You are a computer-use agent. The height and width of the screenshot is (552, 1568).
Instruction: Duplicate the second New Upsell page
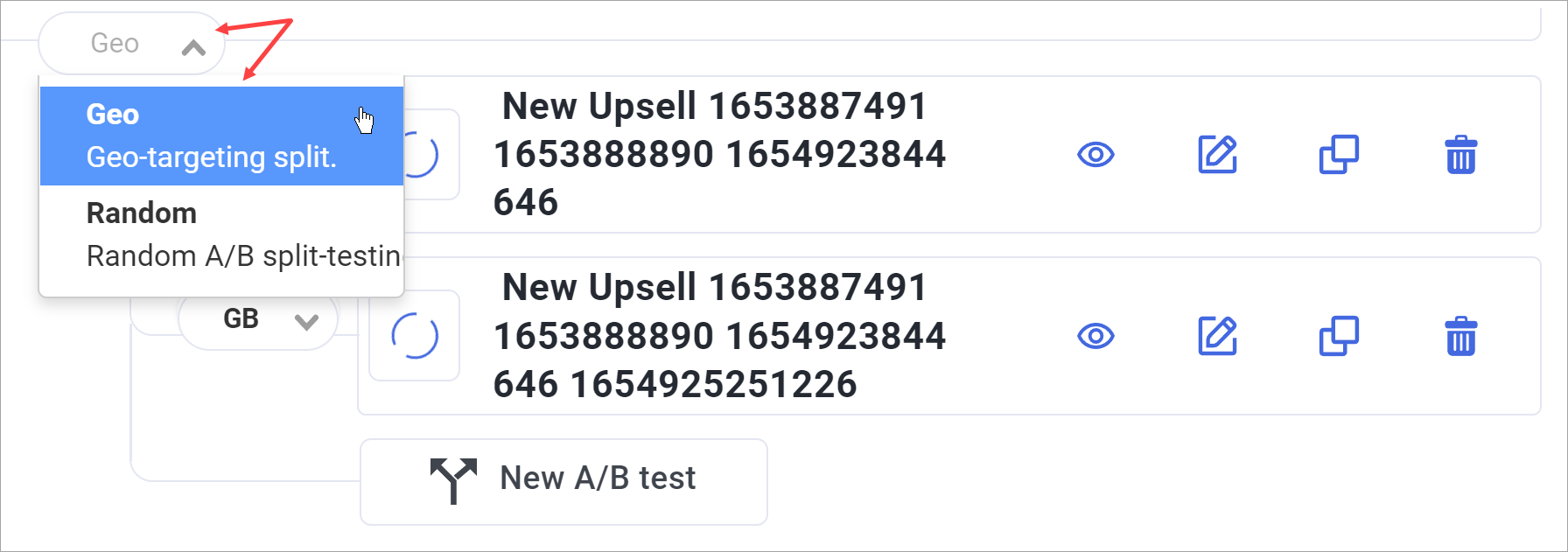pos(1339,336)
